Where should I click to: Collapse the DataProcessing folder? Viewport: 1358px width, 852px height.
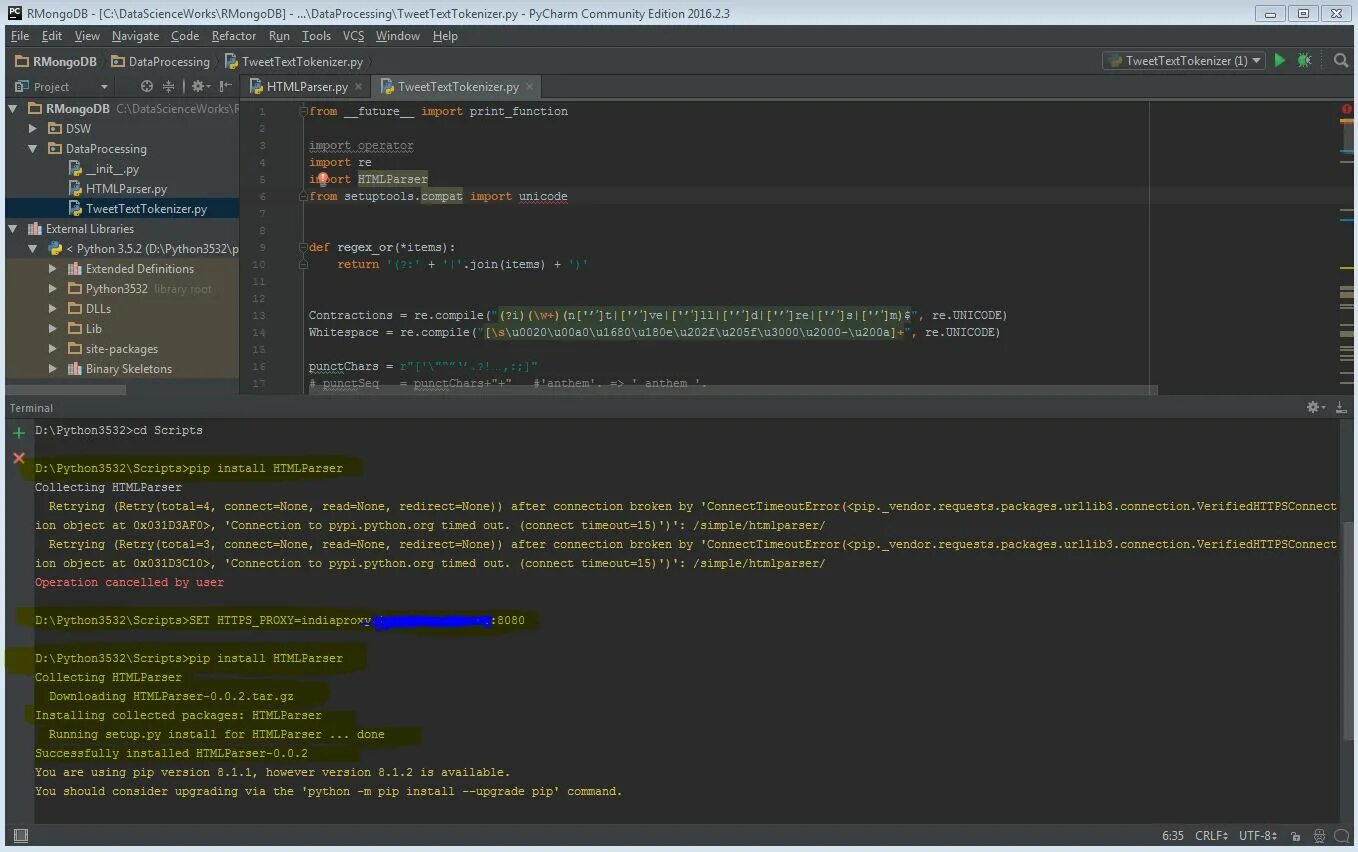pyautogui.click(x=33, y=149)
